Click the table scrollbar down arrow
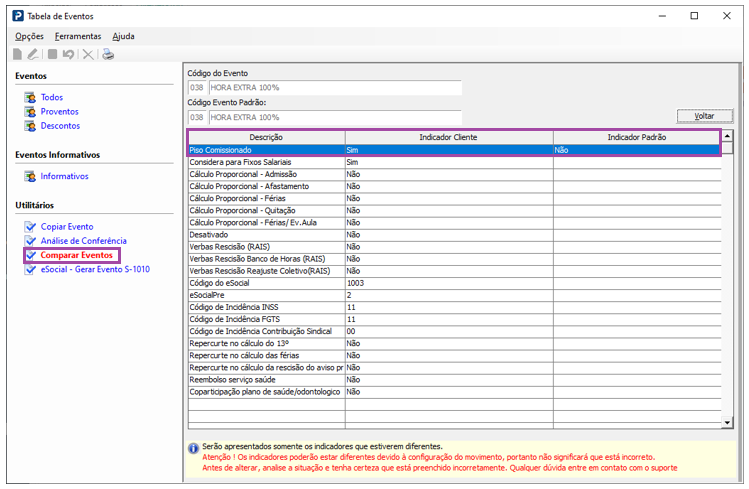Viewport: 749px width, 489px height. (x=727, y=422)
